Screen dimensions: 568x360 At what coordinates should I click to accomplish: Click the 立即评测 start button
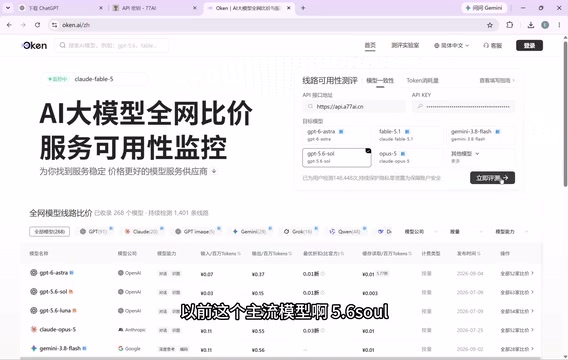(492, 178)
